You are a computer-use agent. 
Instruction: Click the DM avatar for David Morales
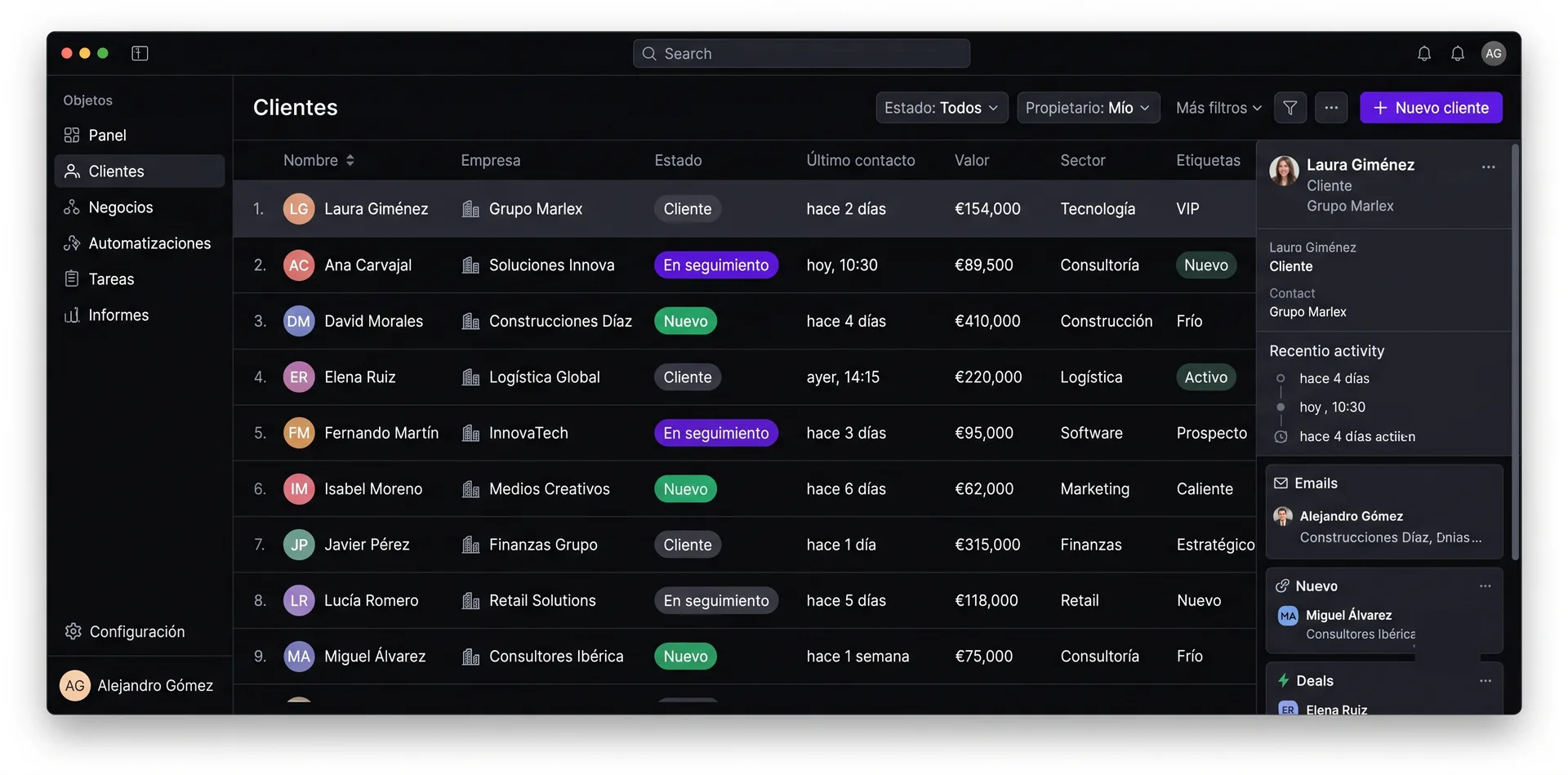pyautogui.click(x=299, y=321)
